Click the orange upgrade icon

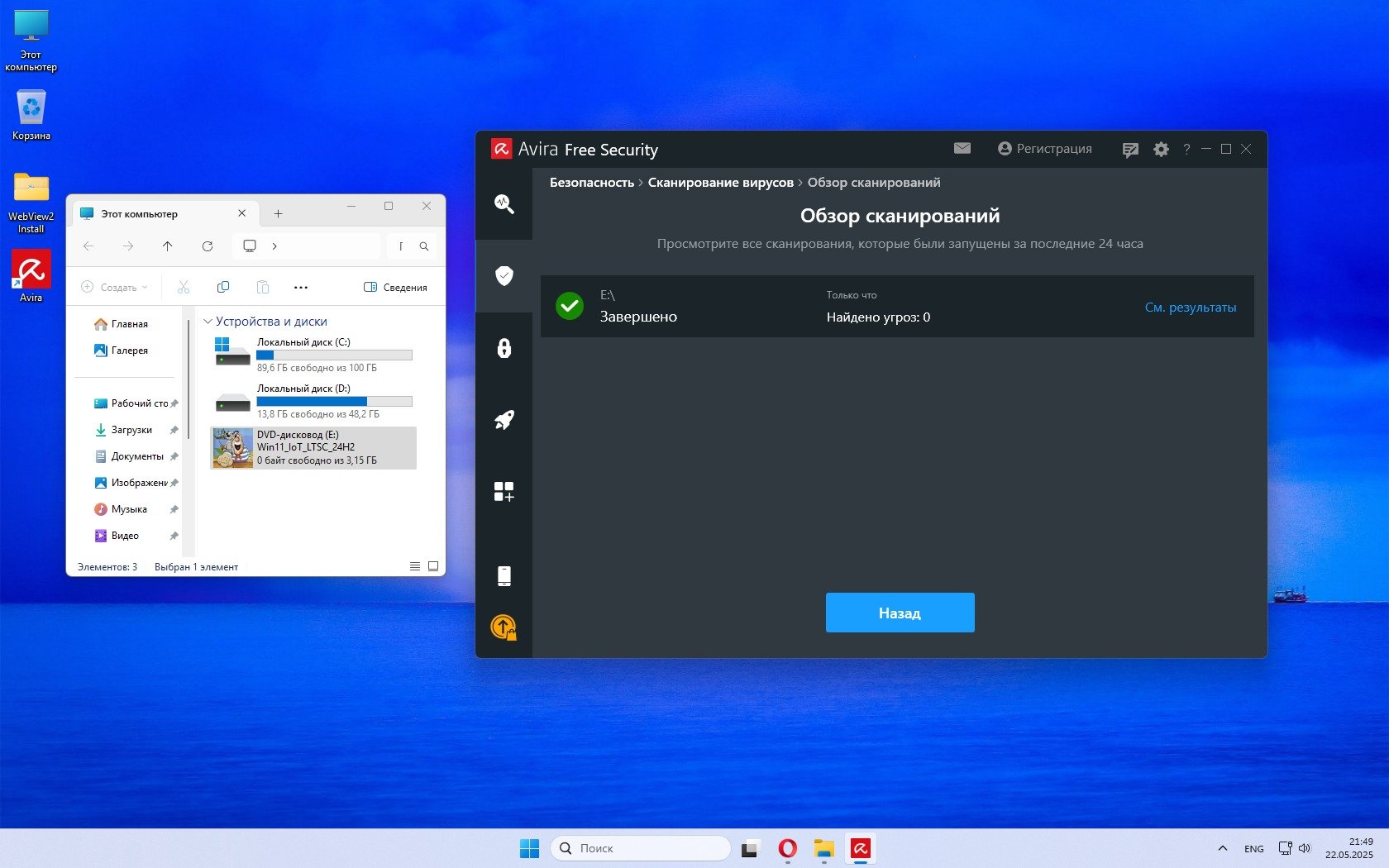pyautogui.click(x=504, y=627)
